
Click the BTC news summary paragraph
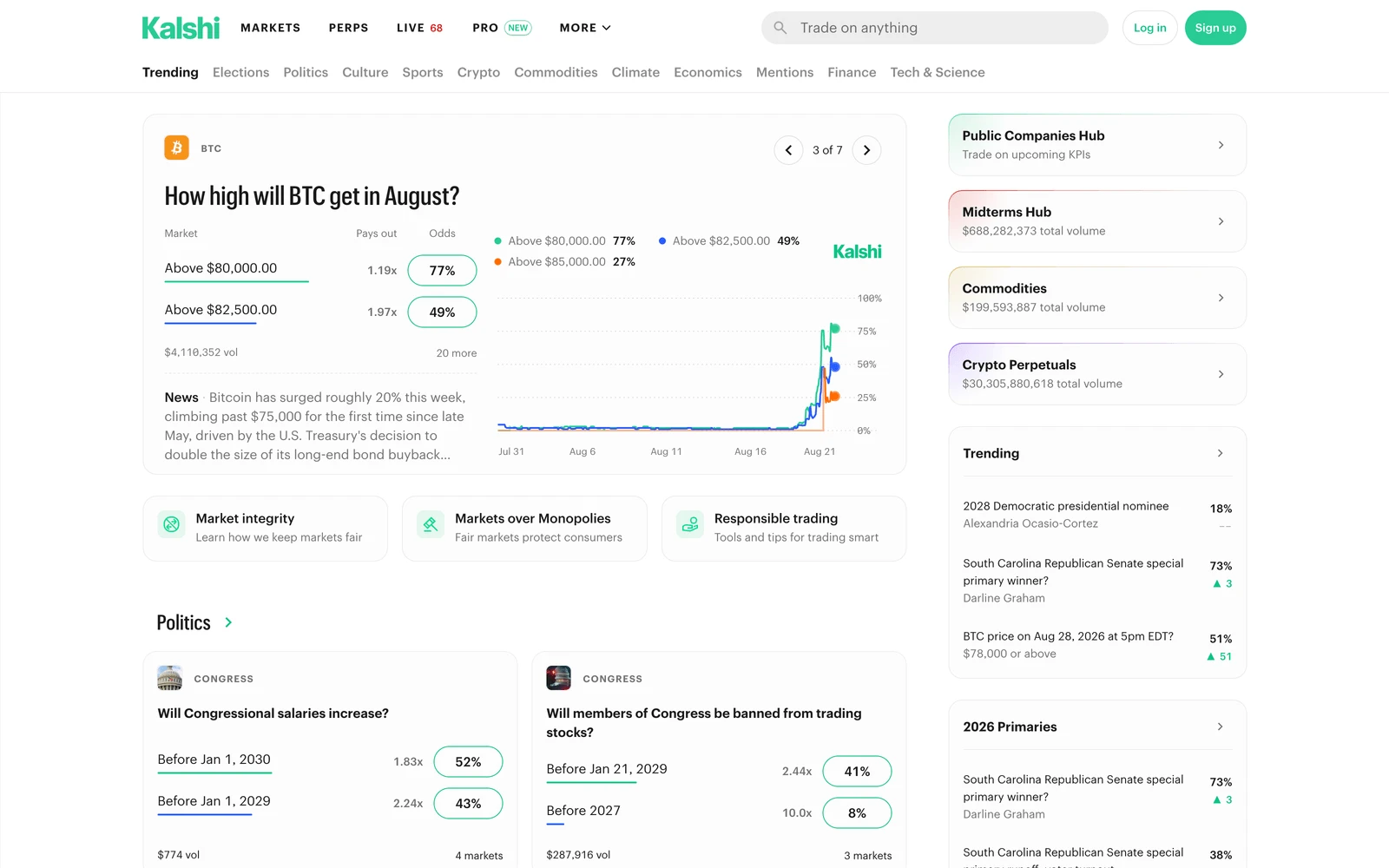pyautogui.click(x=316, y=425)
